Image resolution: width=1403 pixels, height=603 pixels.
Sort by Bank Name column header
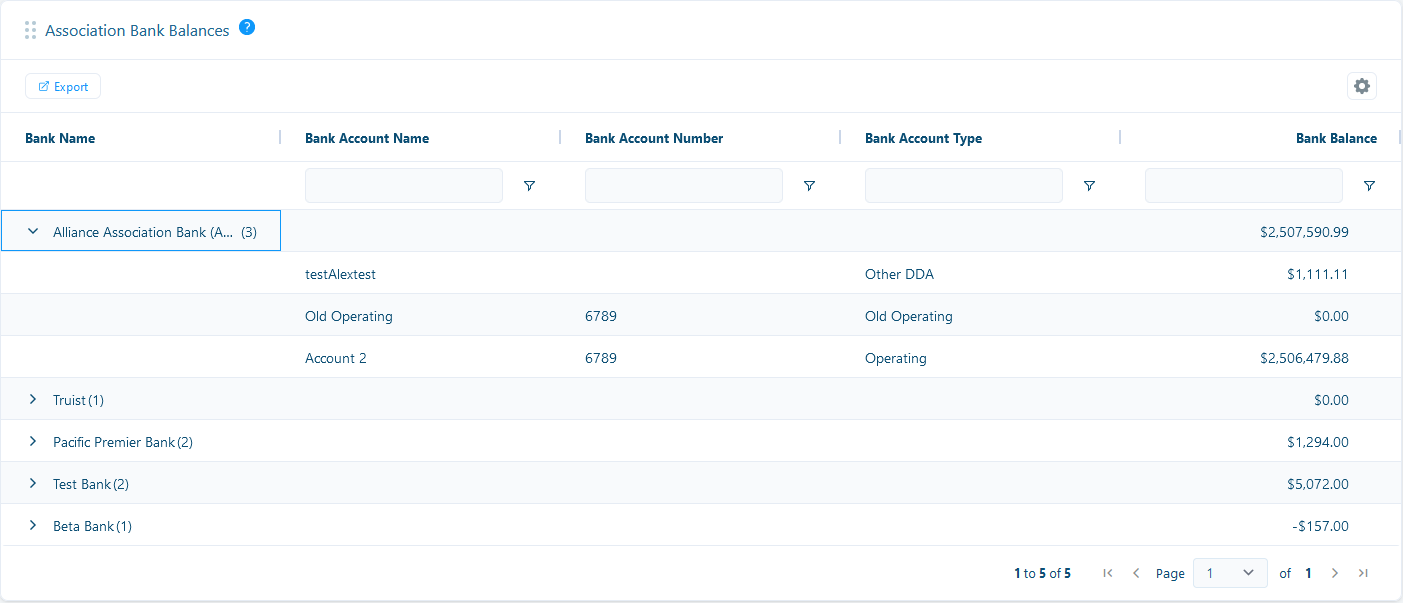[x=60, y=138]
